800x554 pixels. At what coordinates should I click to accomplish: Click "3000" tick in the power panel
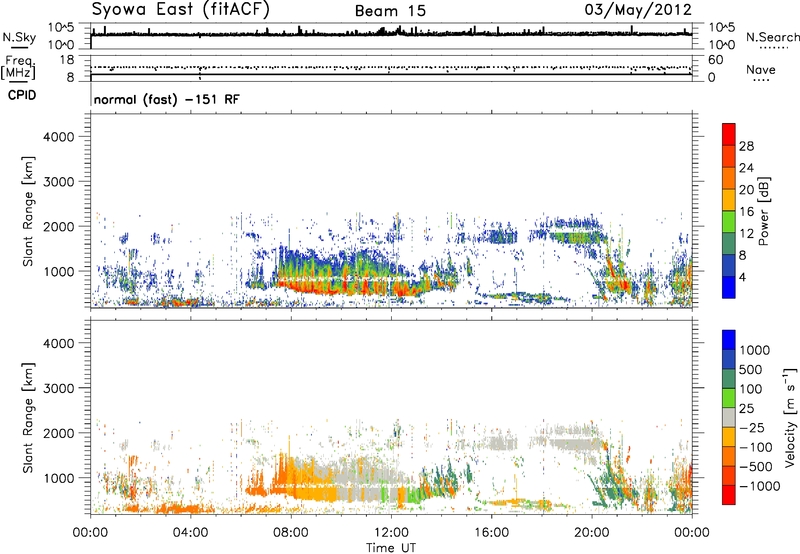[x=59, y=182]
